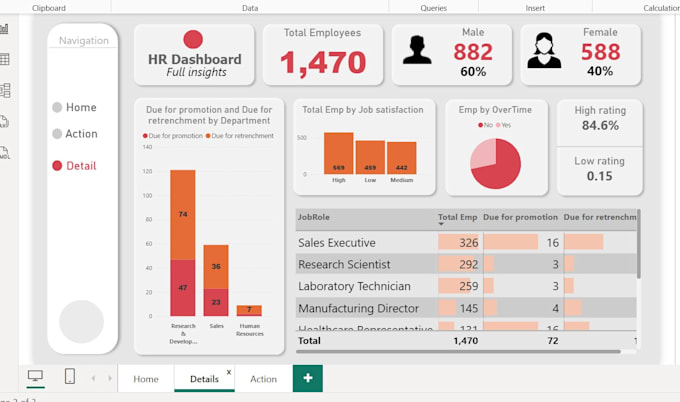This screenshot has width=680, height=402.
Task: Select Yes legend marker in OverTime chart
Action: click(498, 125)
